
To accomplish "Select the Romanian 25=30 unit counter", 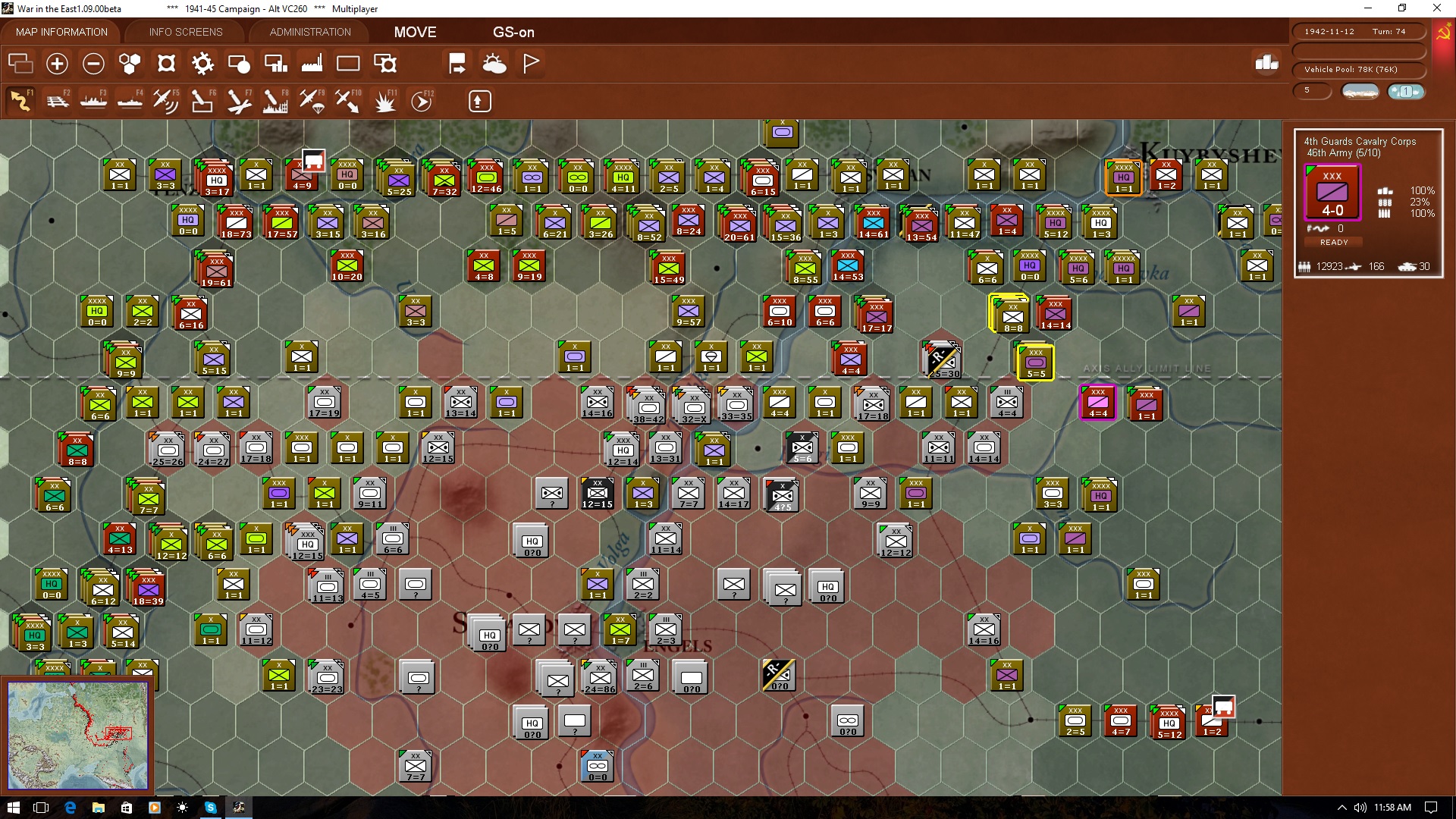I will click(x=943, y=359).
